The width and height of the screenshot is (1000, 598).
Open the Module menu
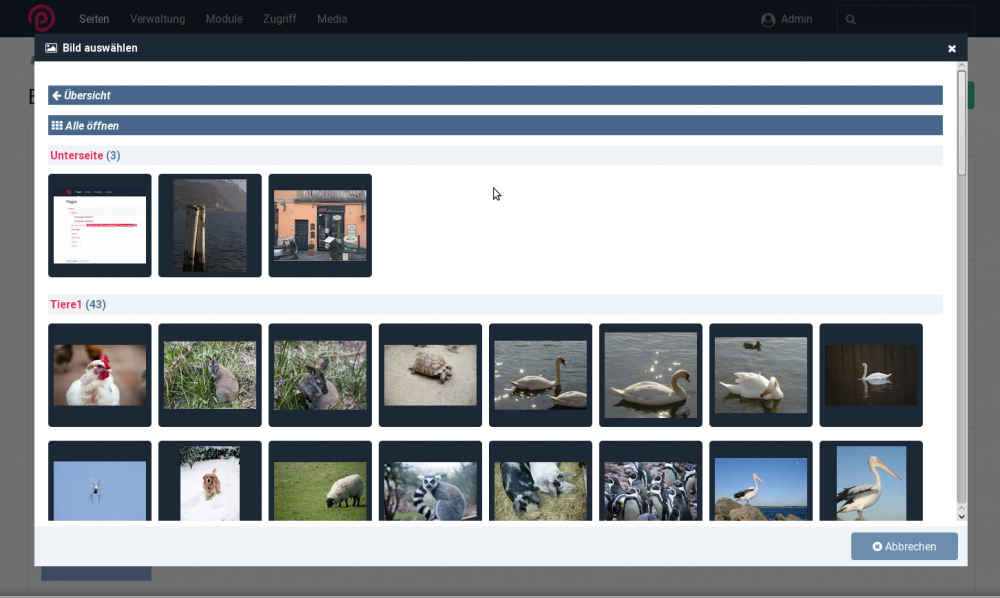coord(224,19)
